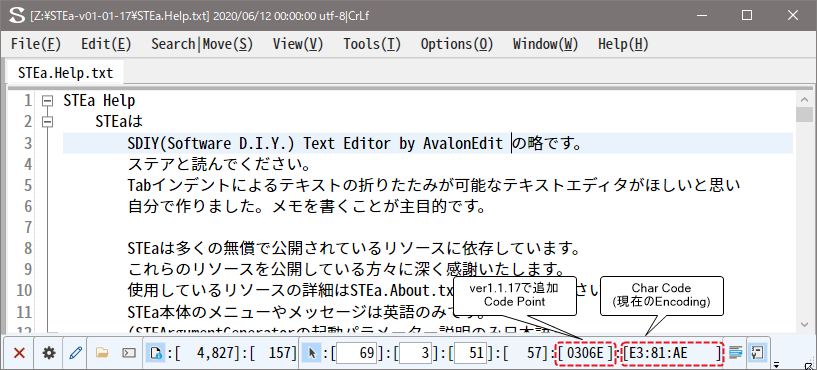Collapse fold marker on line 1
Viewport: 817px width, 370px height.
point(48,101)
